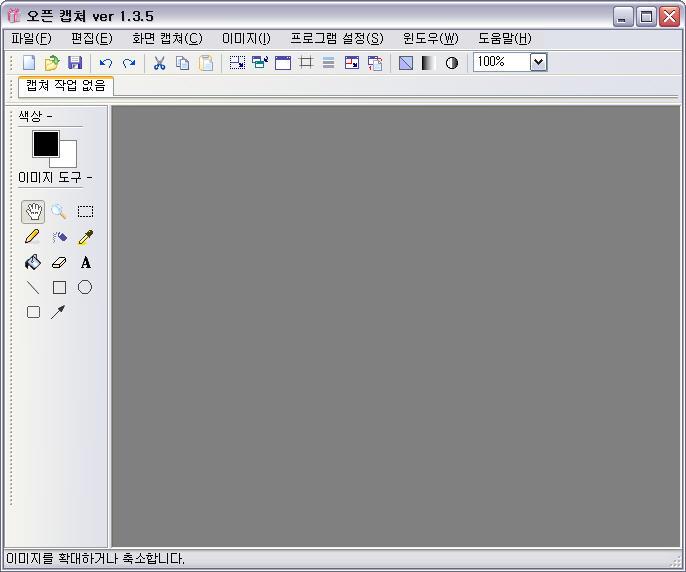Click the Save floppy disk icon

tap(75, 63)
